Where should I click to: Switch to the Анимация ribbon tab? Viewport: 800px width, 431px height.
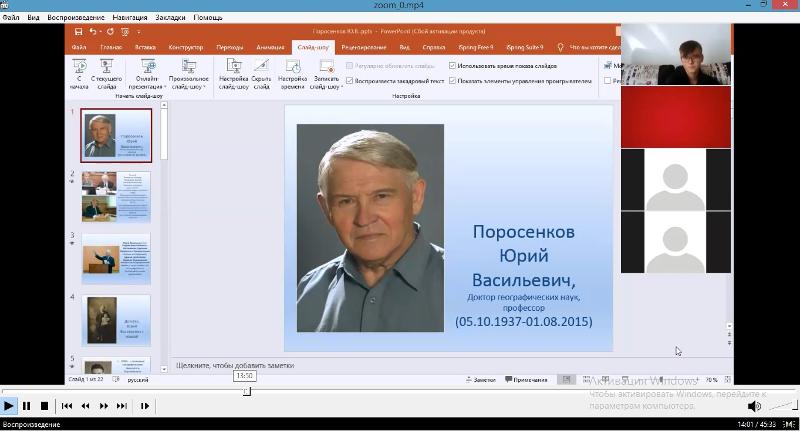(x=270, y=47)
